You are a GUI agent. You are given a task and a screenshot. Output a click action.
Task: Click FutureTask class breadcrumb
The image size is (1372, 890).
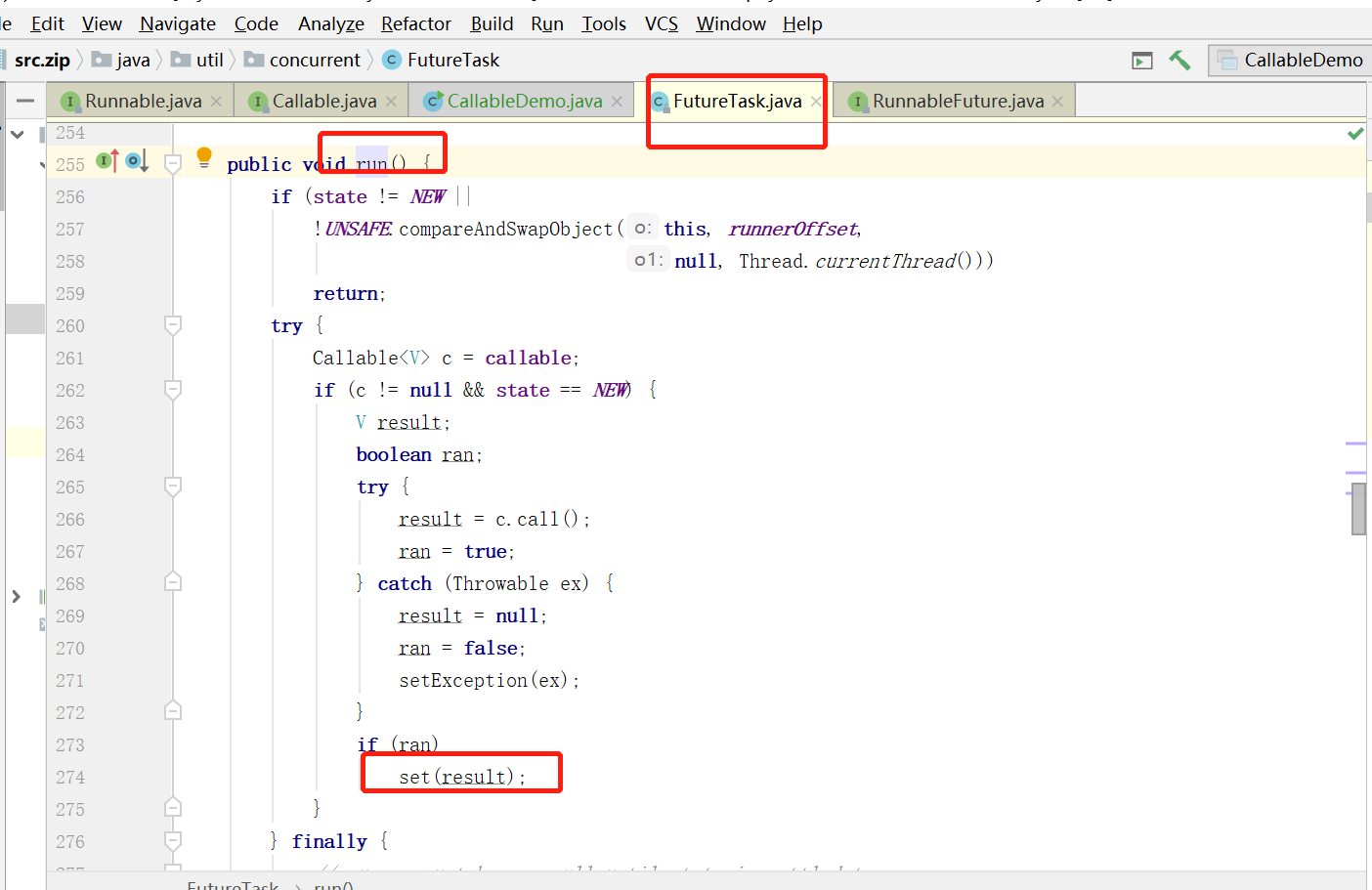coord(442,60)
